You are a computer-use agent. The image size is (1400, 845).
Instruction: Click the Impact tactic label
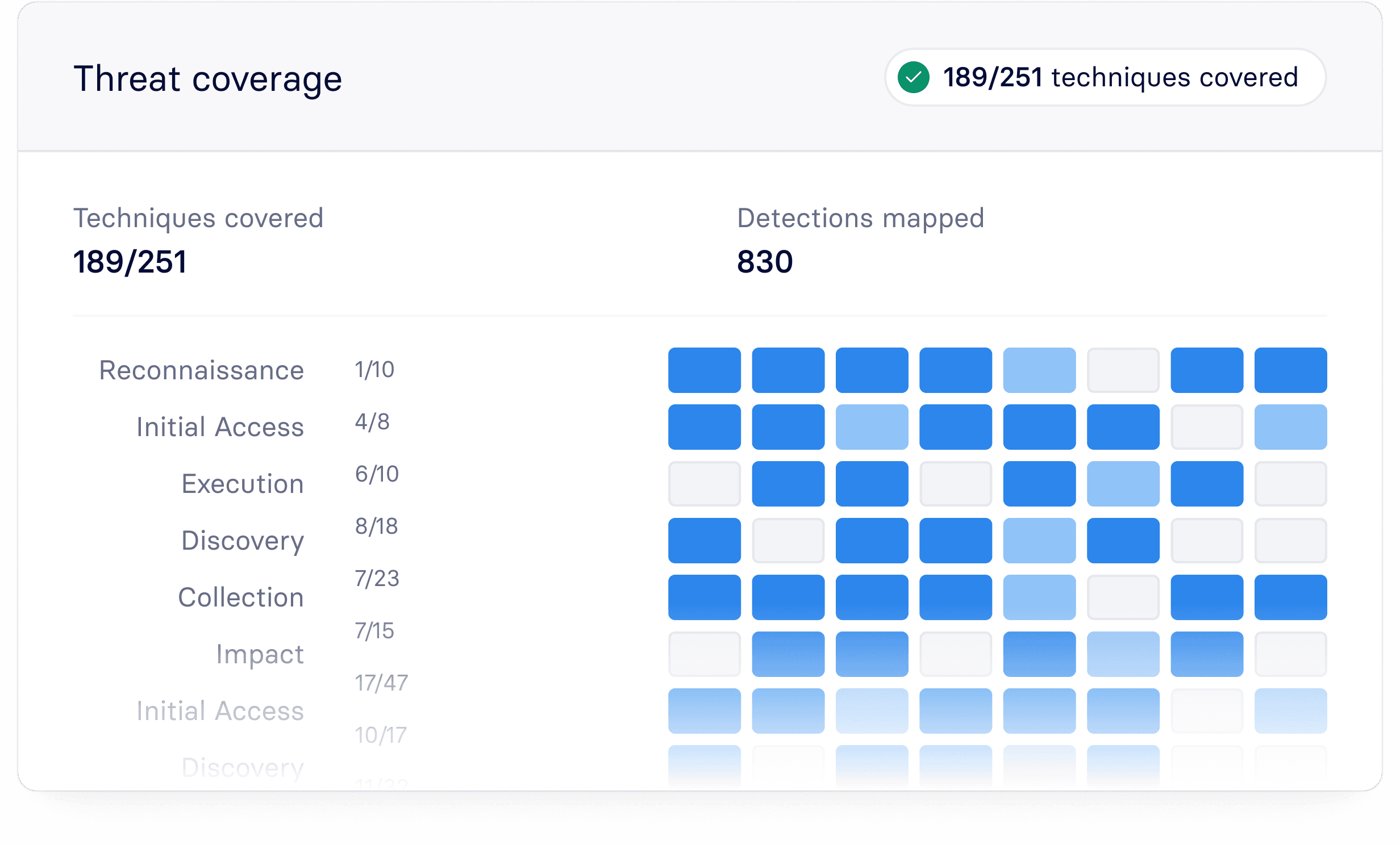coord(260,654)
